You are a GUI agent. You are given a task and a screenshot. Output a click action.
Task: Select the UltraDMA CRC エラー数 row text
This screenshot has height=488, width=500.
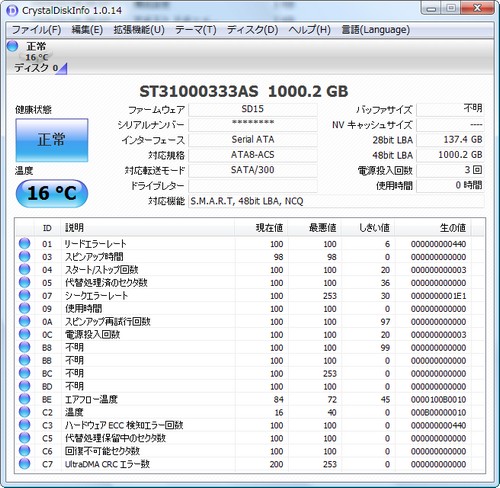click(x=107, y=464)
